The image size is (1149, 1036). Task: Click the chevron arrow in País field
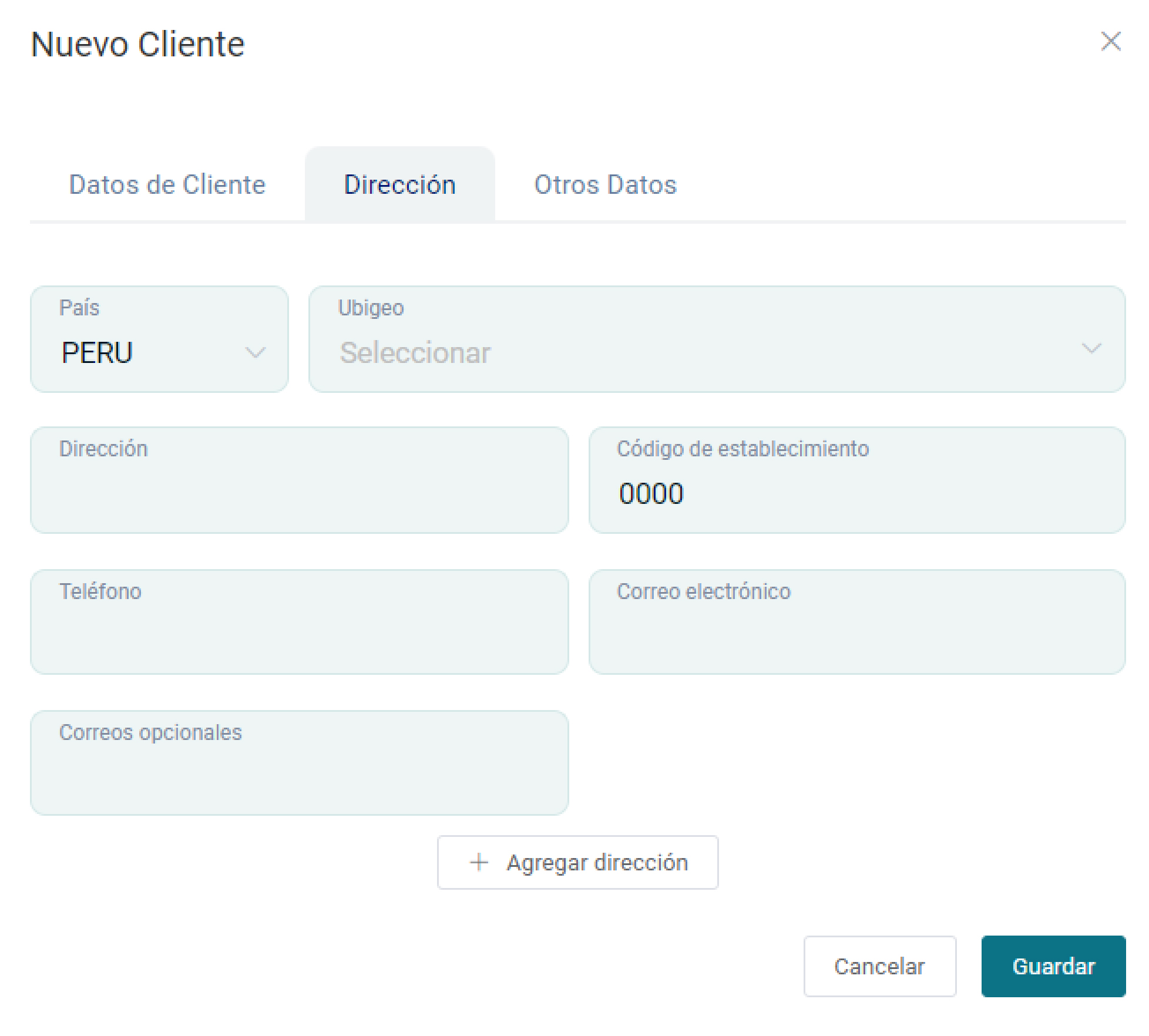[255, 352]
